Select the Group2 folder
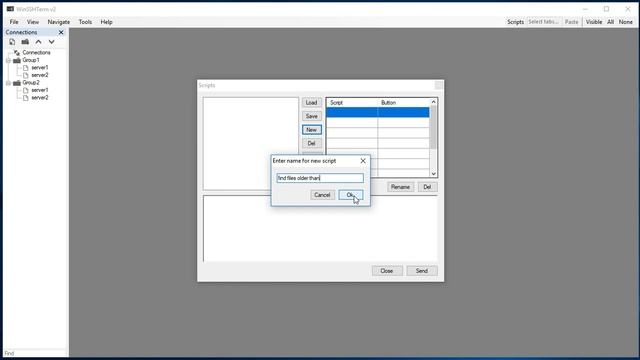The width and height of the screenshot is (640, 360). click(x=31, y=82)
